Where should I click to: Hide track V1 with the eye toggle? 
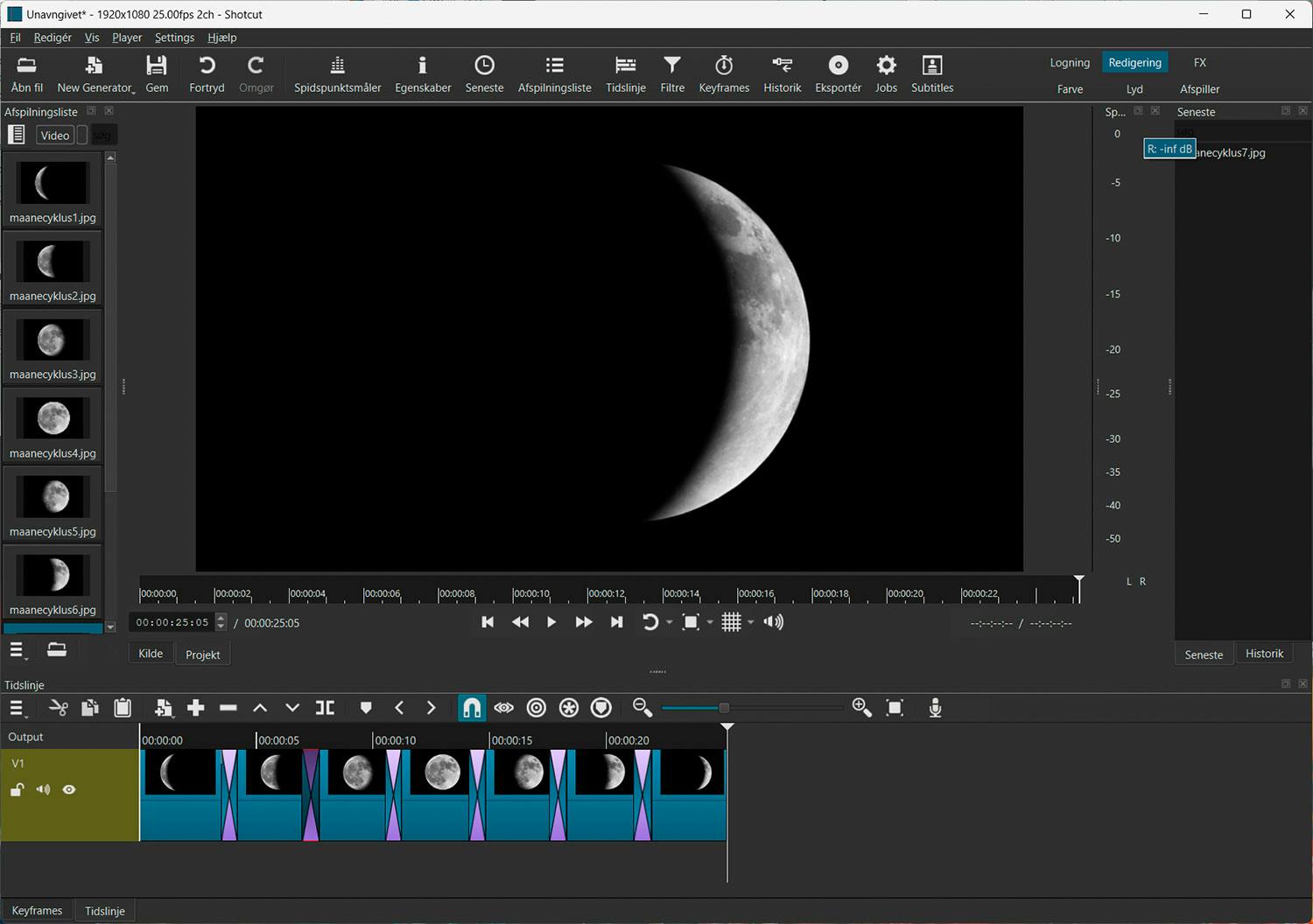pos(69,789)
